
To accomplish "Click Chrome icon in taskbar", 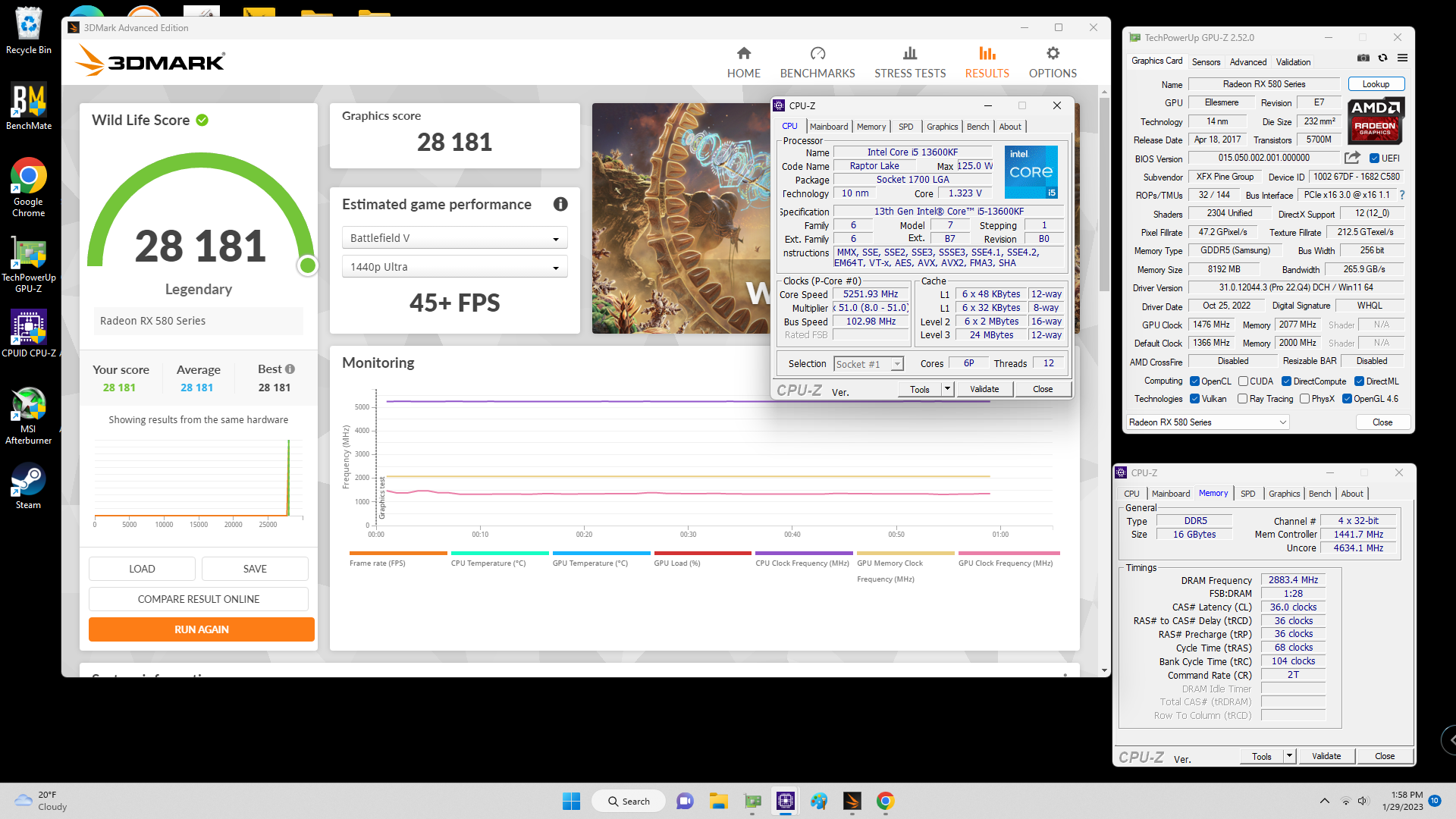I will 885,801.
